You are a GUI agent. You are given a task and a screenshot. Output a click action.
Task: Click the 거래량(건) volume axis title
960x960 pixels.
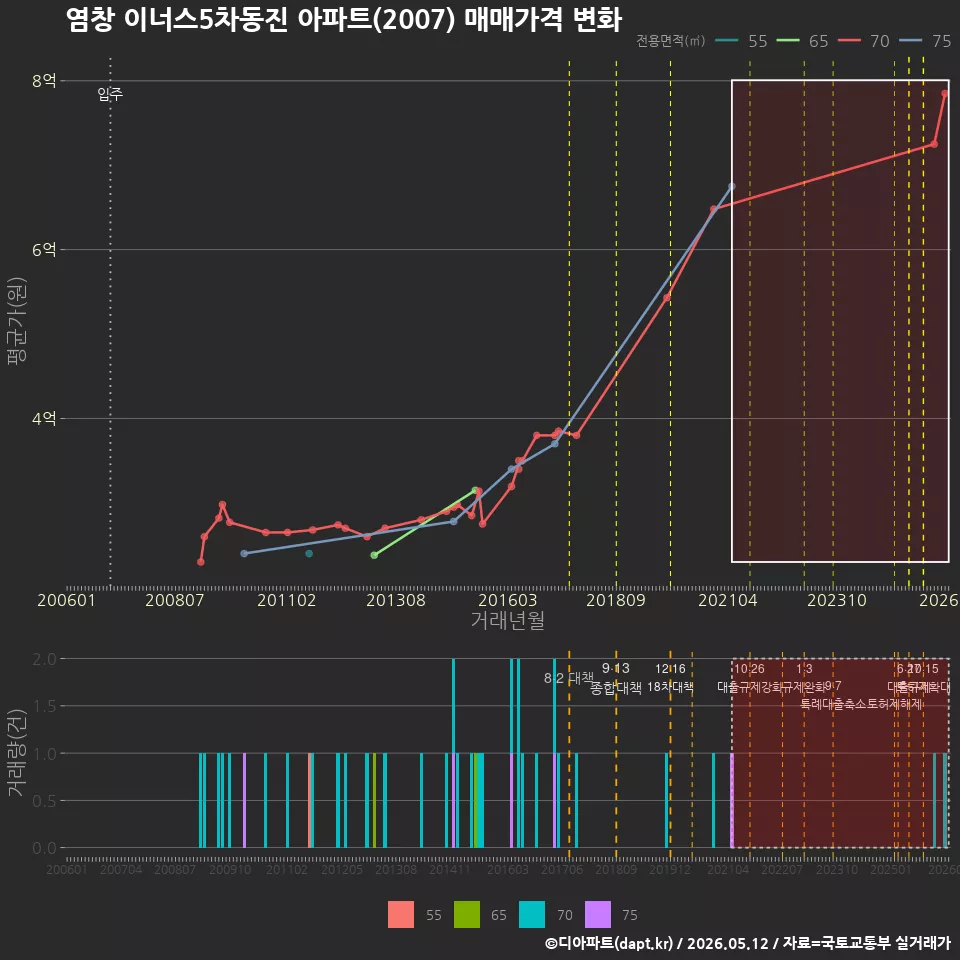point(17,753)
